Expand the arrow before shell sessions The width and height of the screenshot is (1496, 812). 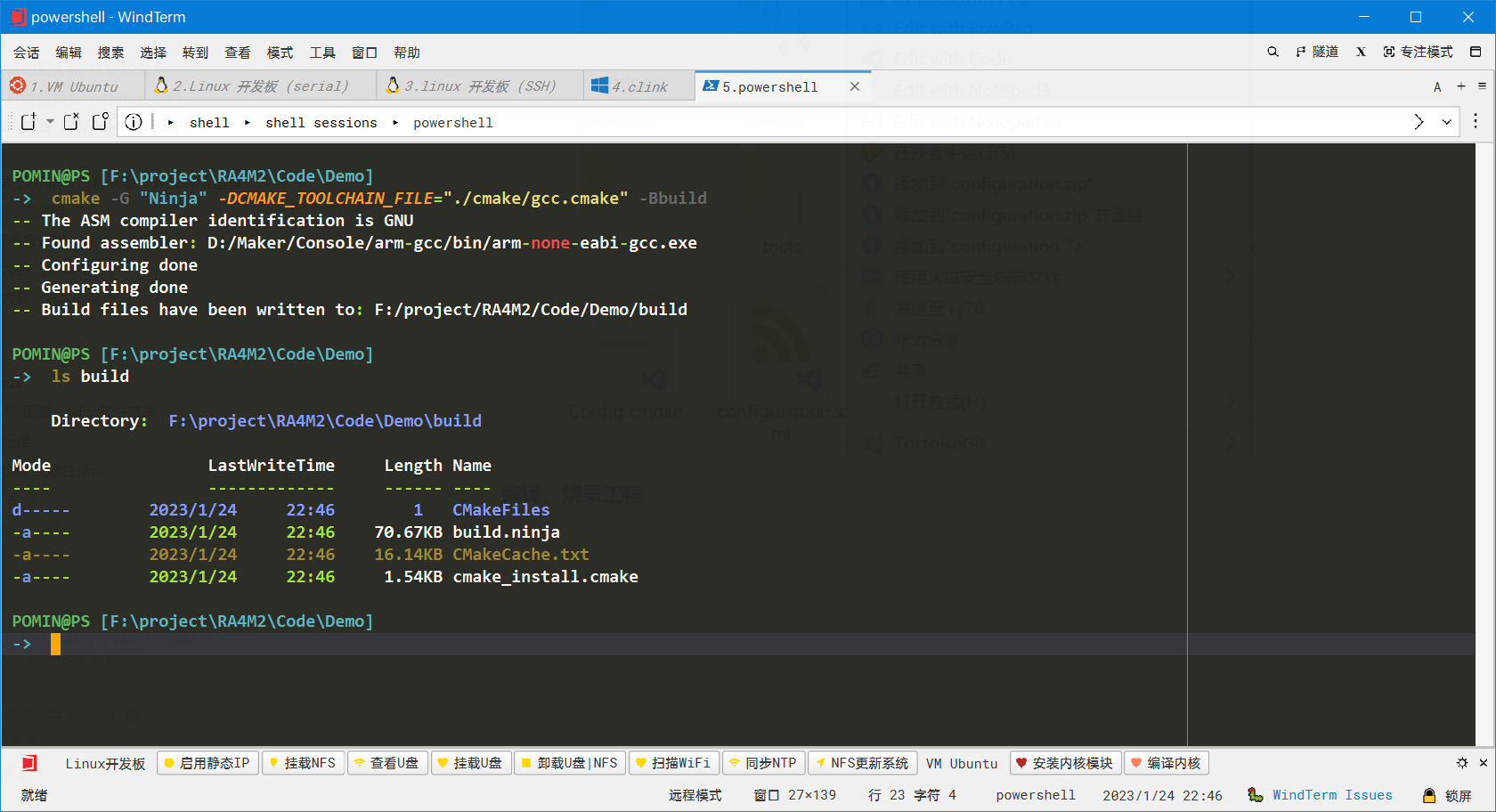[247, 122]
